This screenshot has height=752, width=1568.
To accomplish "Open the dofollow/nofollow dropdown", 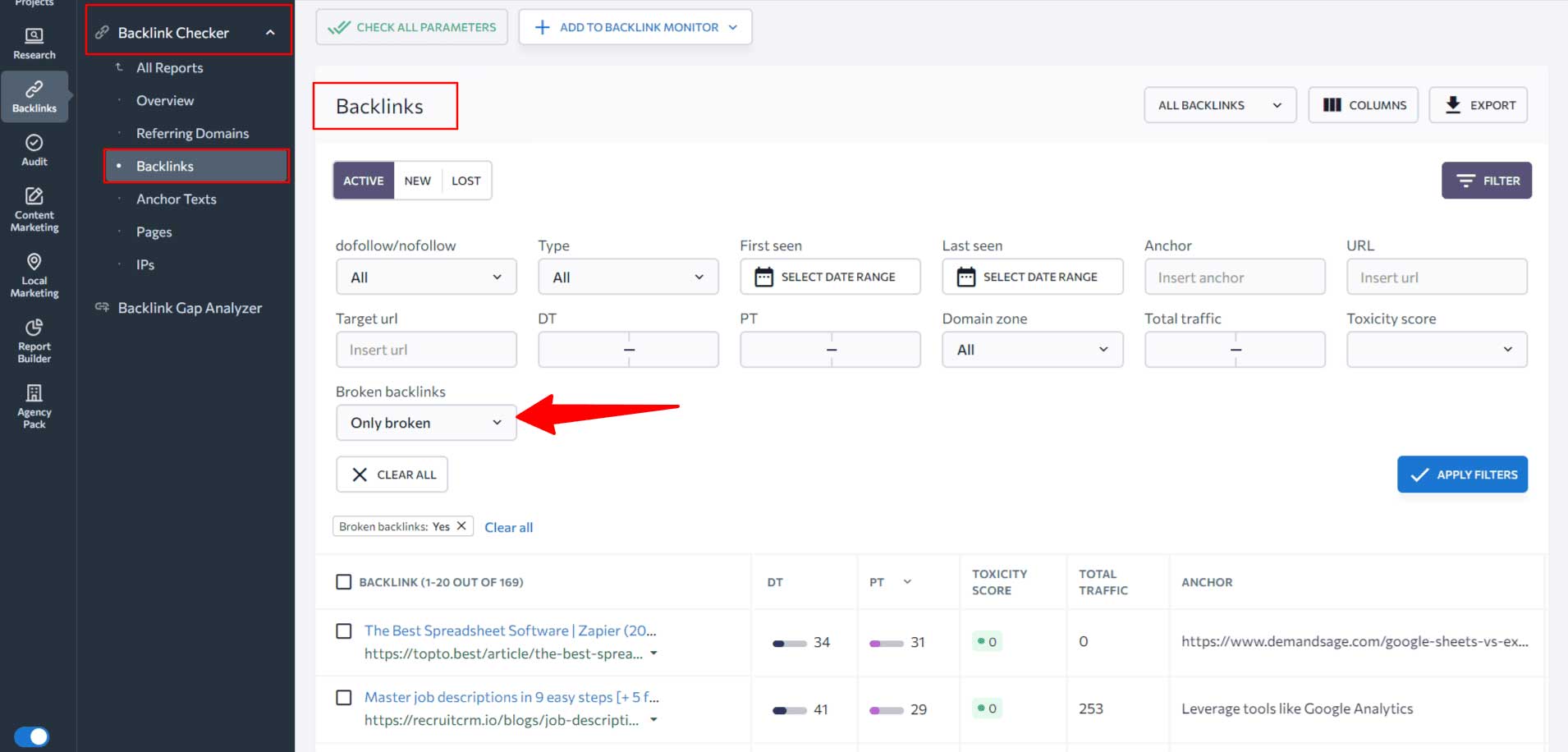I will [x=426, y=277].
